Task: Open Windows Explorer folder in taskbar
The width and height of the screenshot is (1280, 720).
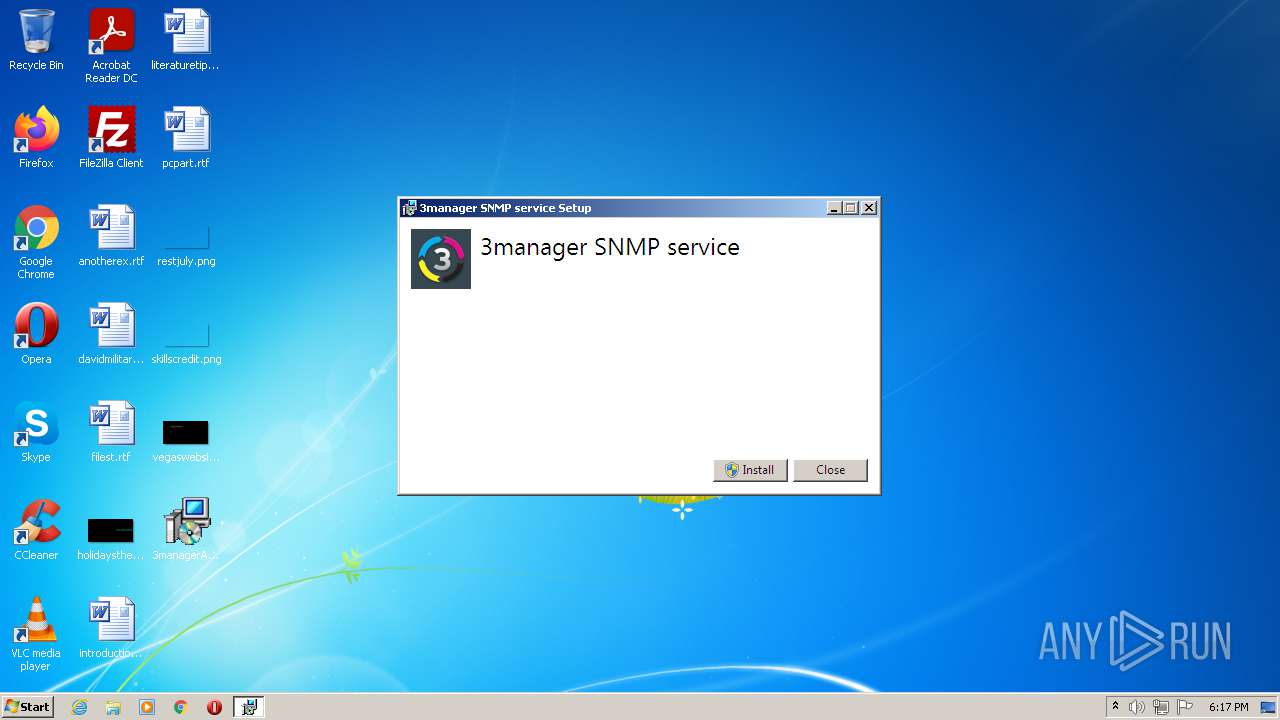Action: click(x=113, y=707)
